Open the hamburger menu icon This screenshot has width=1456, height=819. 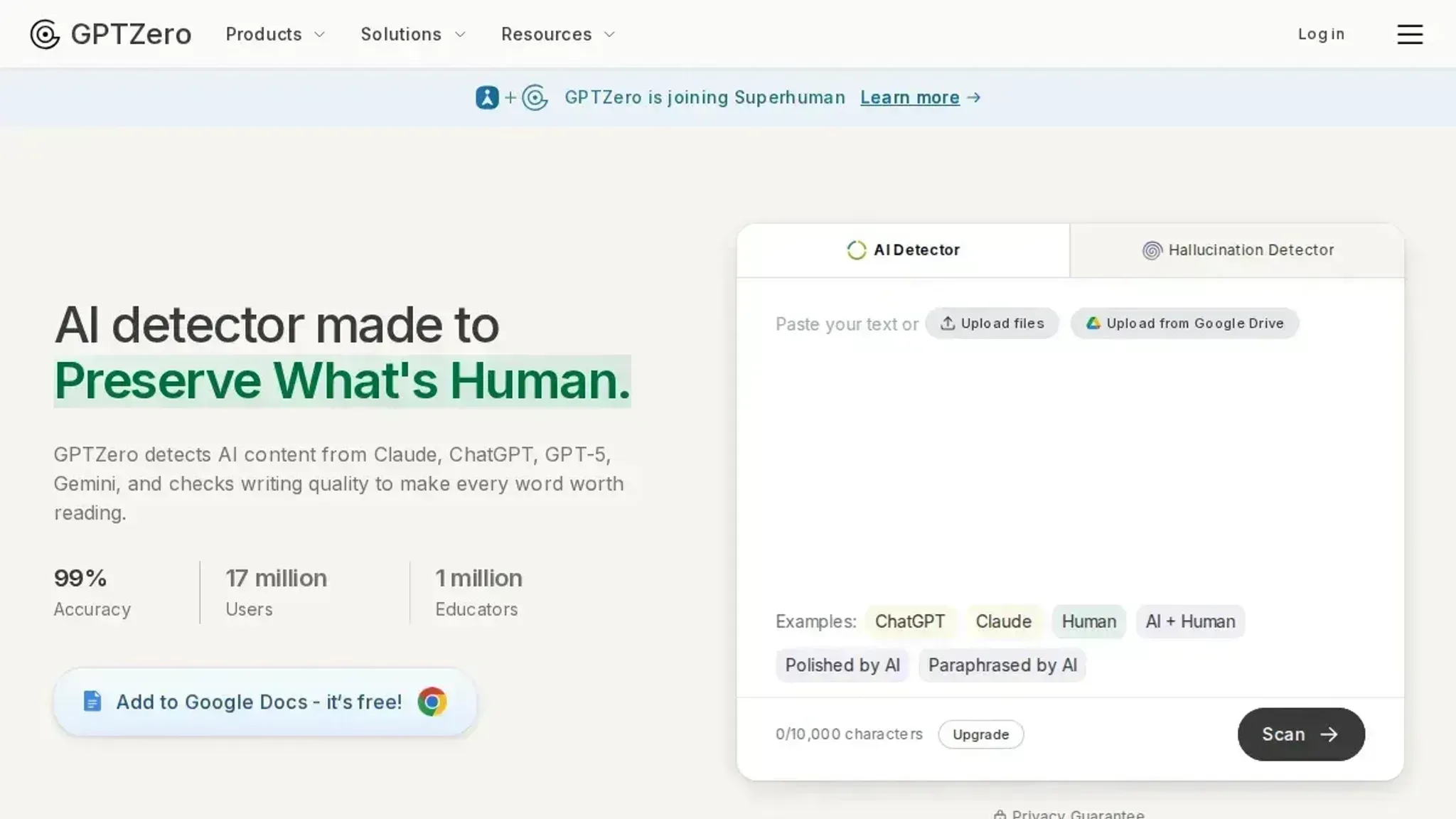point(1410,34)
